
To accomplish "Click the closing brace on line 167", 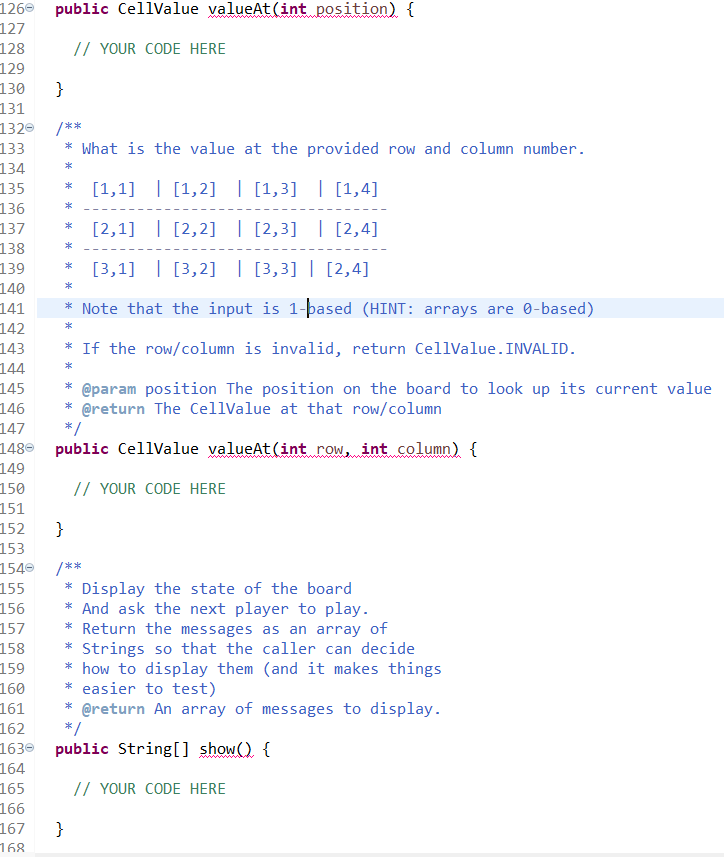I will pos(60,829).
